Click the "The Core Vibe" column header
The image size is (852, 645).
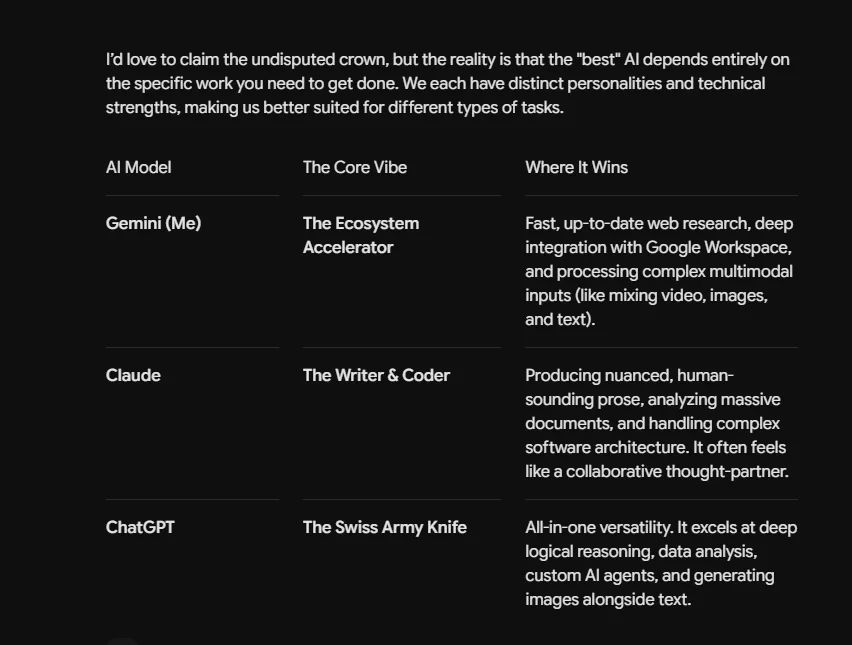[355, 167]
